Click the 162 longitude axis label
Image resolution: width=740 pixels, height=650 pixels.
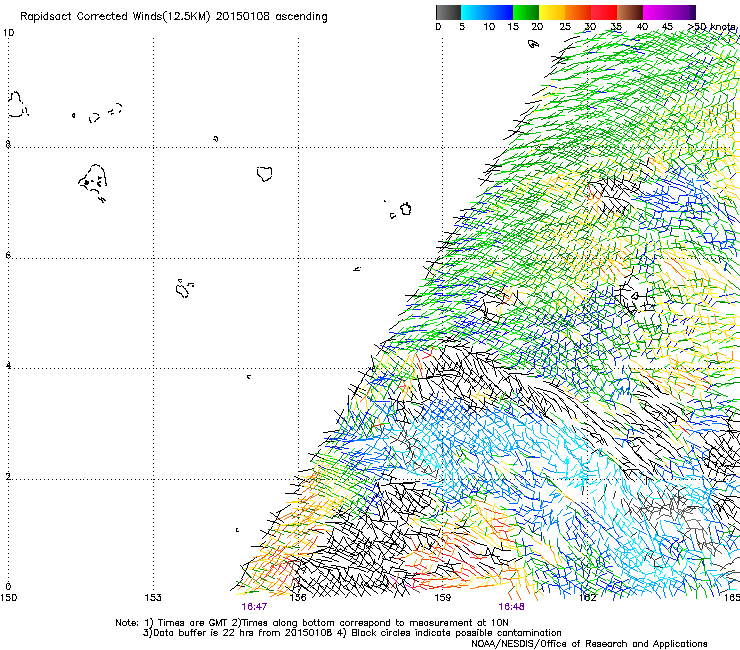587,598
